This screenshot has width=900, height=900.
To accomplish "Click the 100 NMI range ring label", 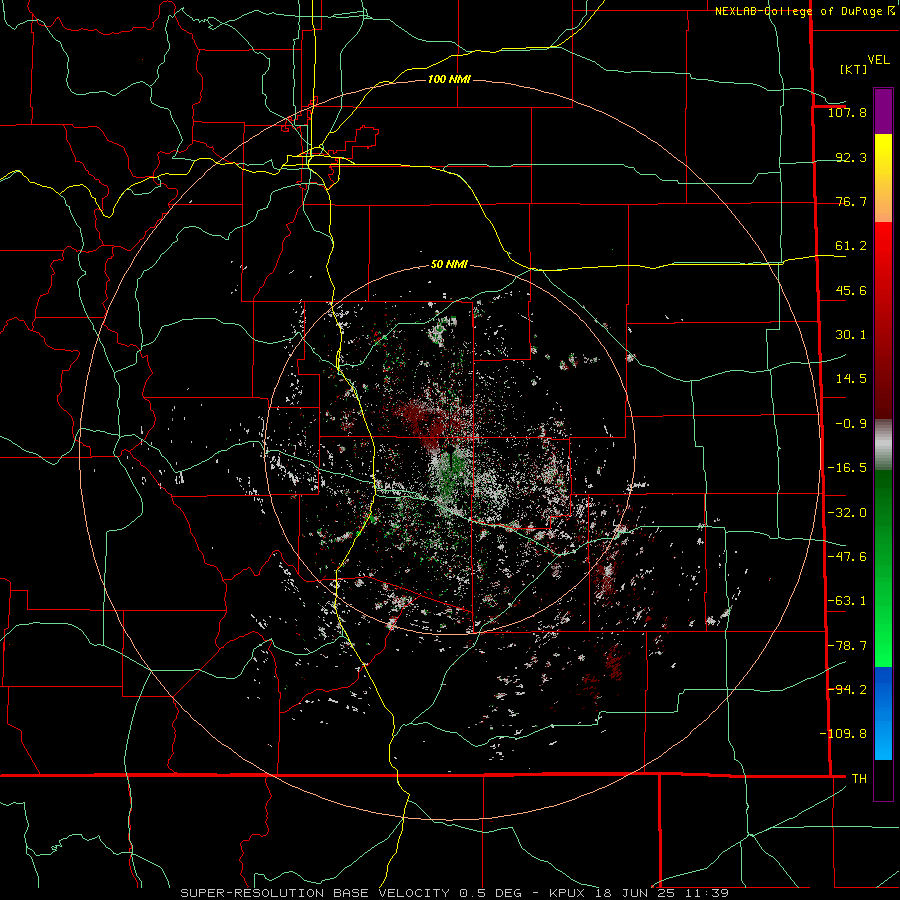I will pos(449,79).
